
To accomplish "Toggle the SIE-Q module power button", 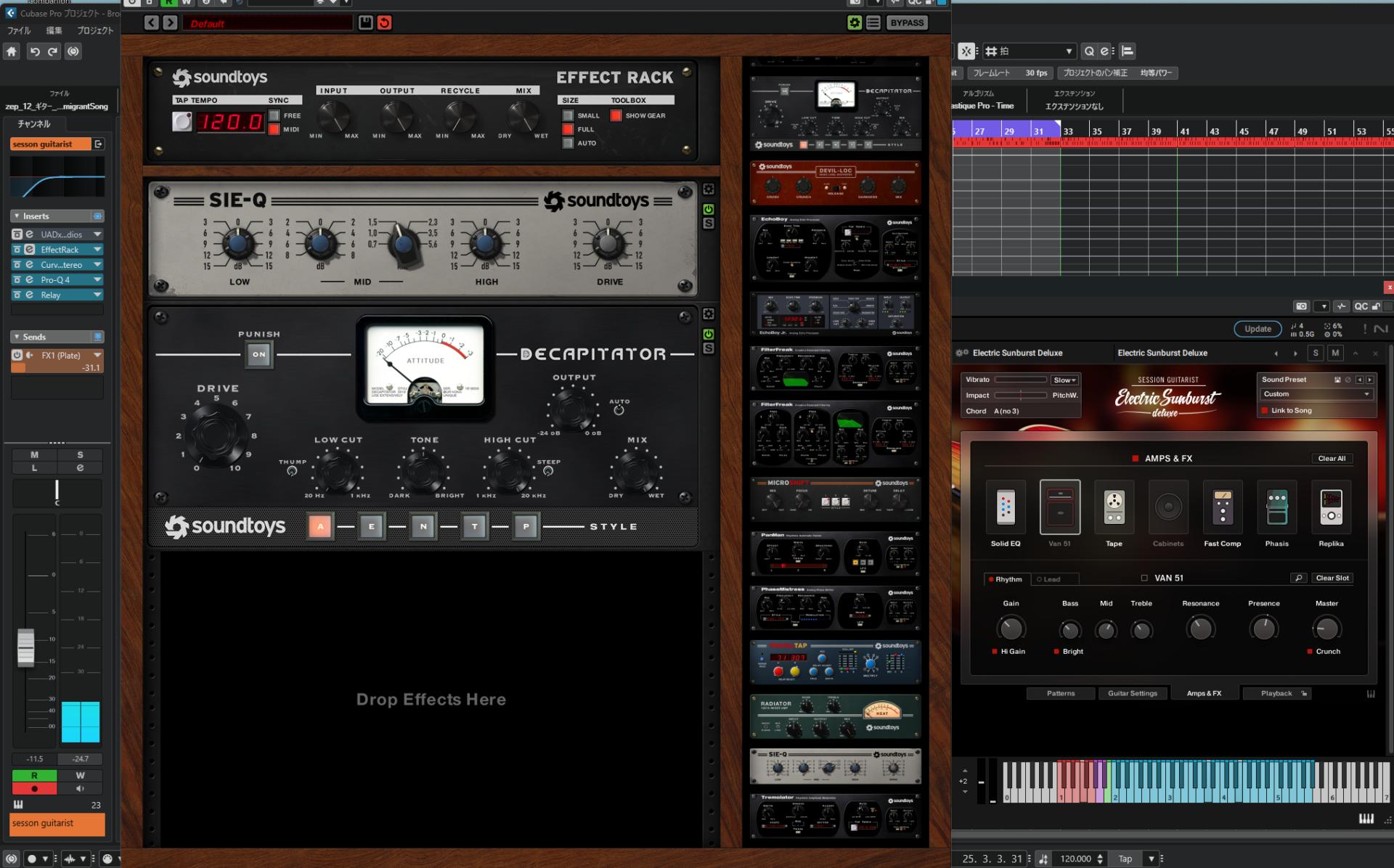I will (x=709, y=209).
